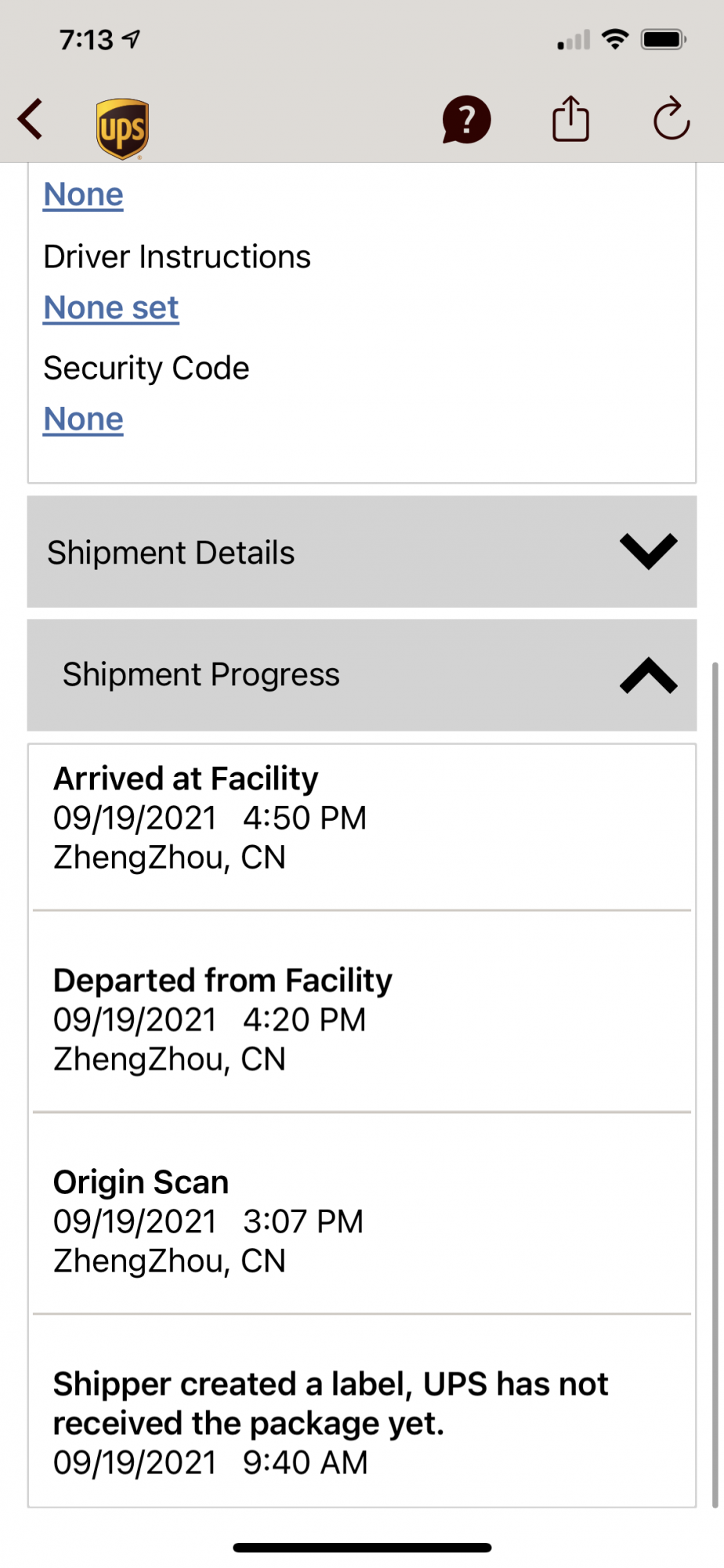This screenshot has height=1568, width=724.
Task: Open the help chat bubble icon
Action: [466, 120]
